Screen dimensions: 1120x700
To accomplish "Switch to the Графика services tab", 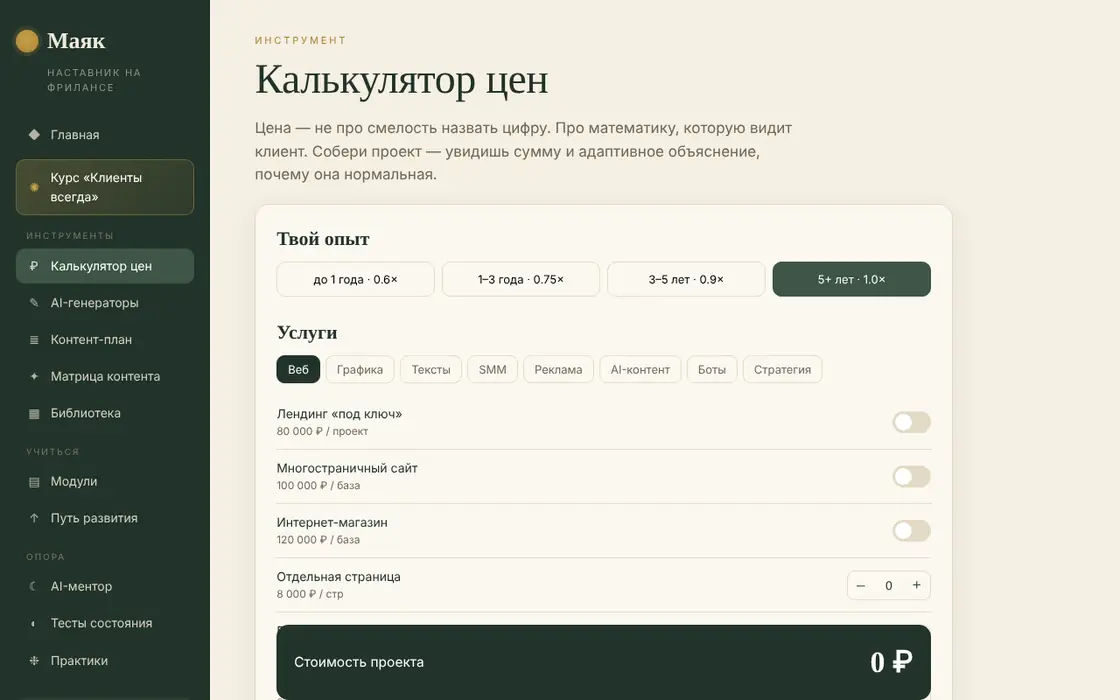I will [359, 369].
